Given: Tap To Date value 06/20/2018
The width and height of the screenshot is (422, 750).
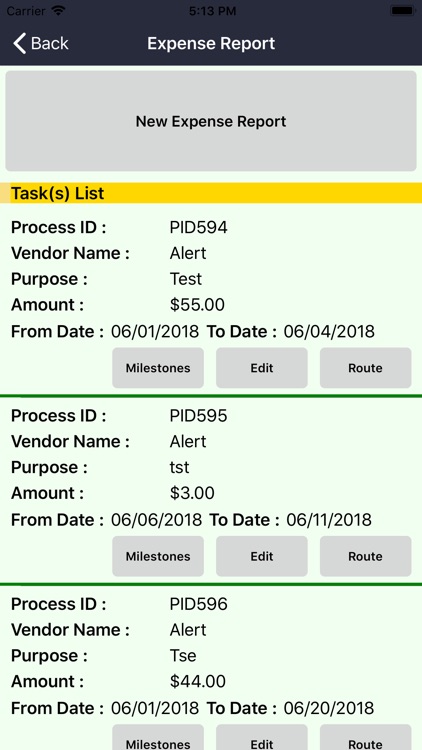Looking at the screenshot, I should tap(329, 708).
